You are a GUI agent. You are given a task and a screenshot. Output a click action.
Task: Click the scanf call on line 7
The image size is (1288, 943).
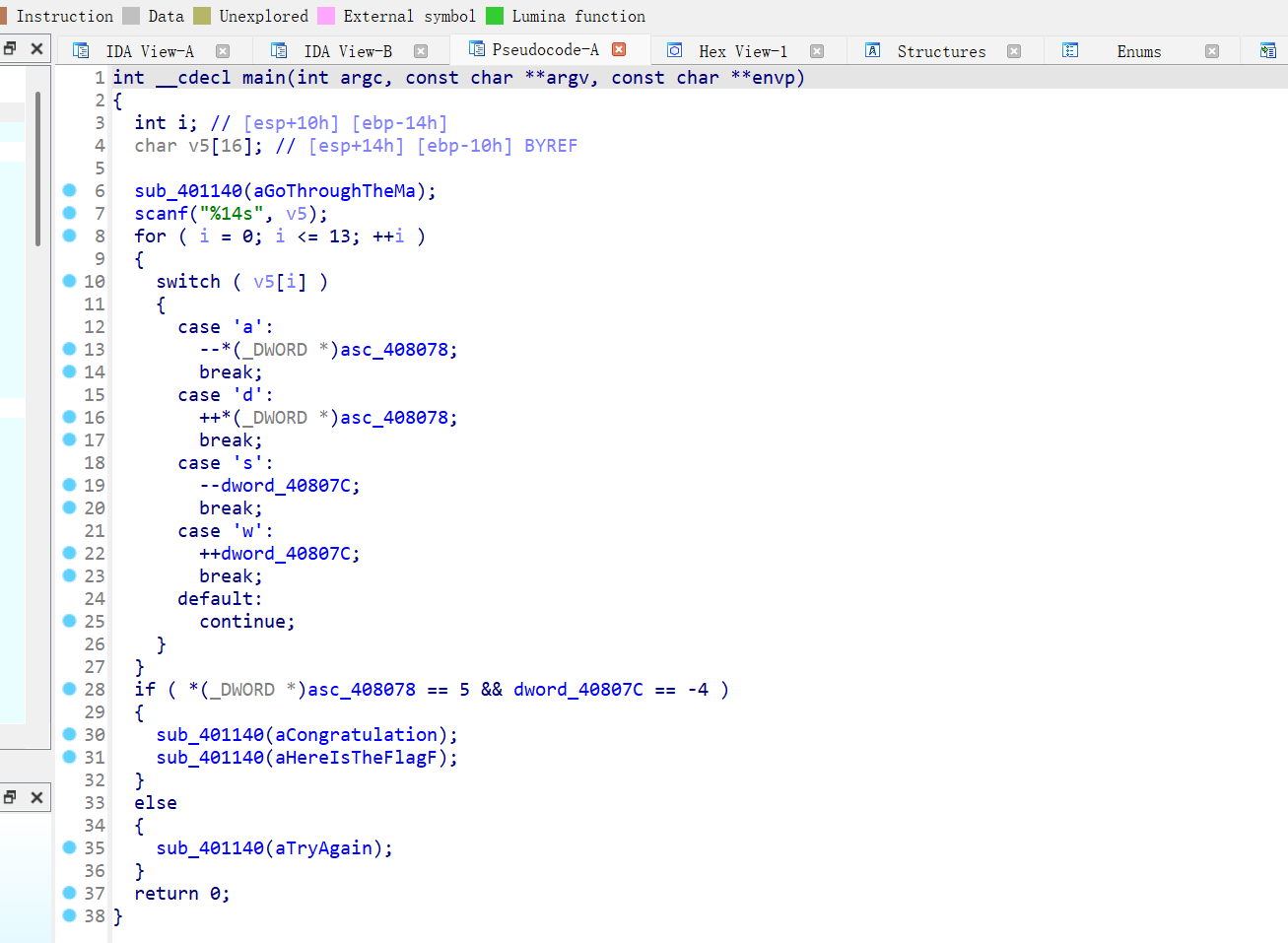[x=162, y=214]
